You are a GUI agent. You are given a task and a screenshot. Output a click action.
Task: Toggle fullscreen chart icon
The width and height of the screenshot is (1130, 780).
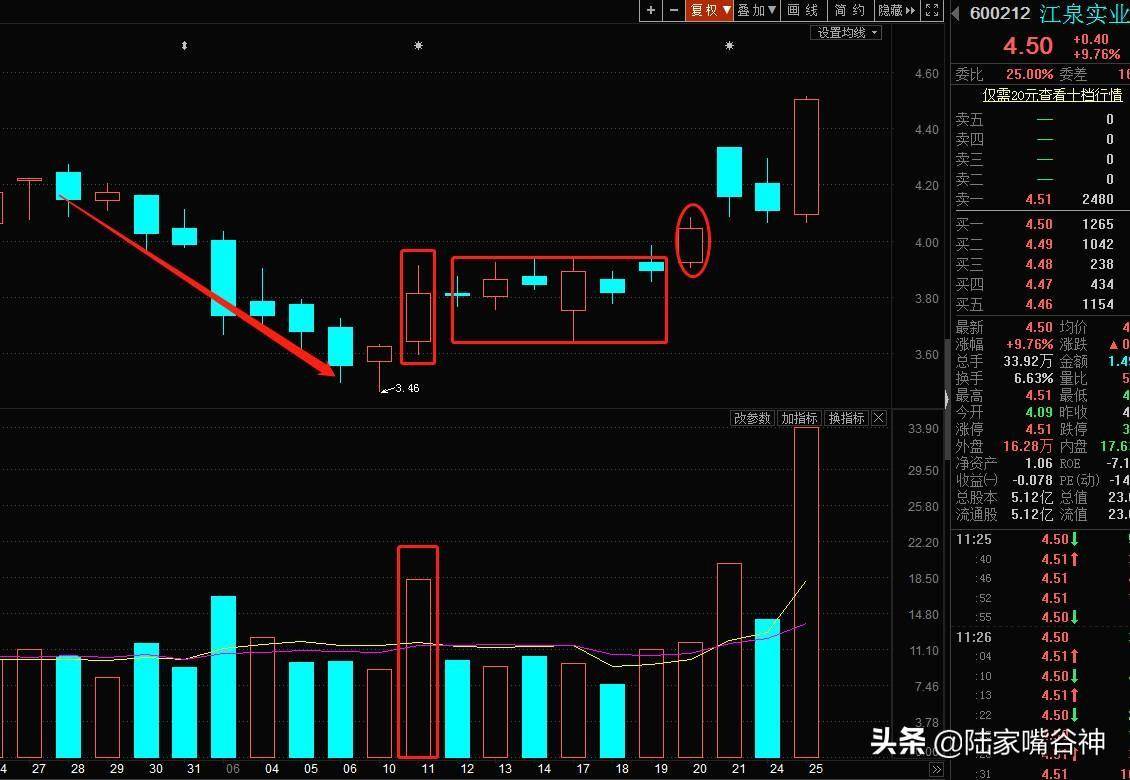(x=932, y=10)
